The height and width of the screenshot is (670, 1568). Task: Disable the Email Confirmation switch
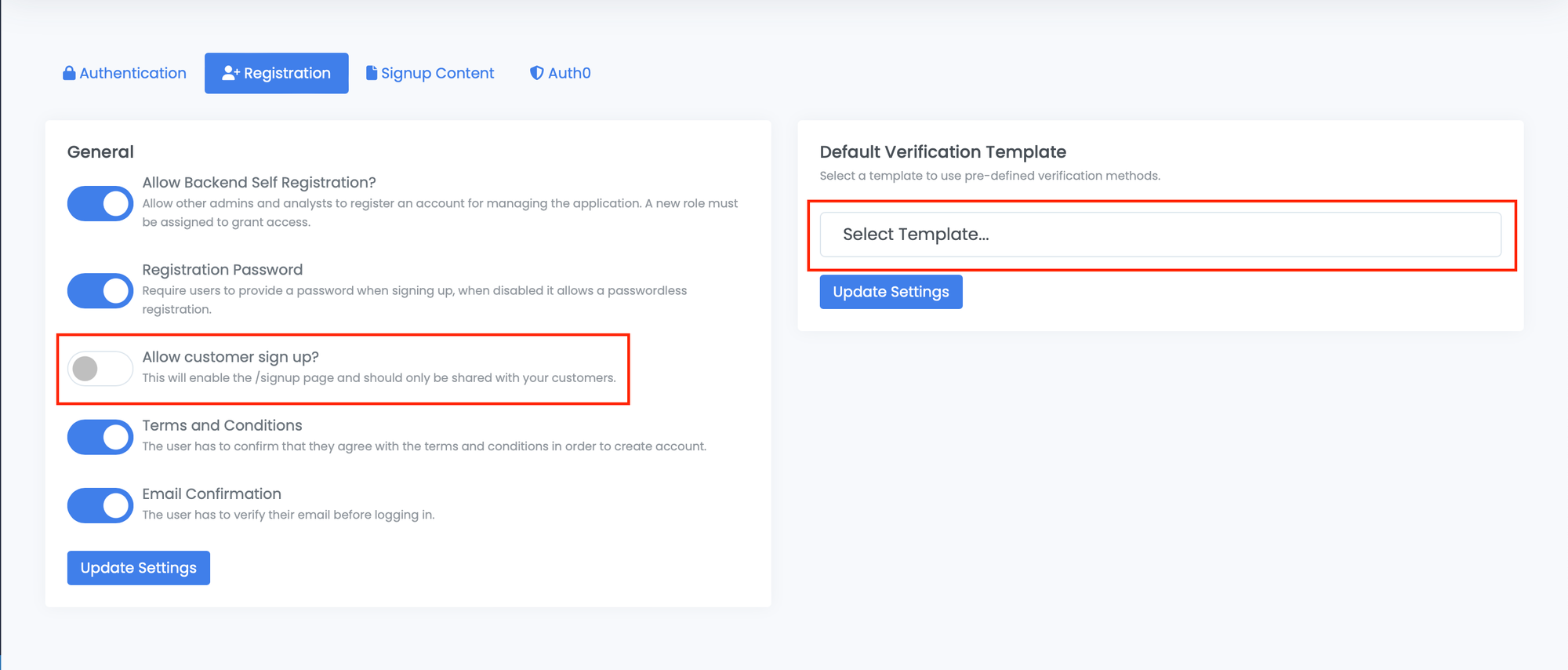pyautogui.click(x=100, y=505)
